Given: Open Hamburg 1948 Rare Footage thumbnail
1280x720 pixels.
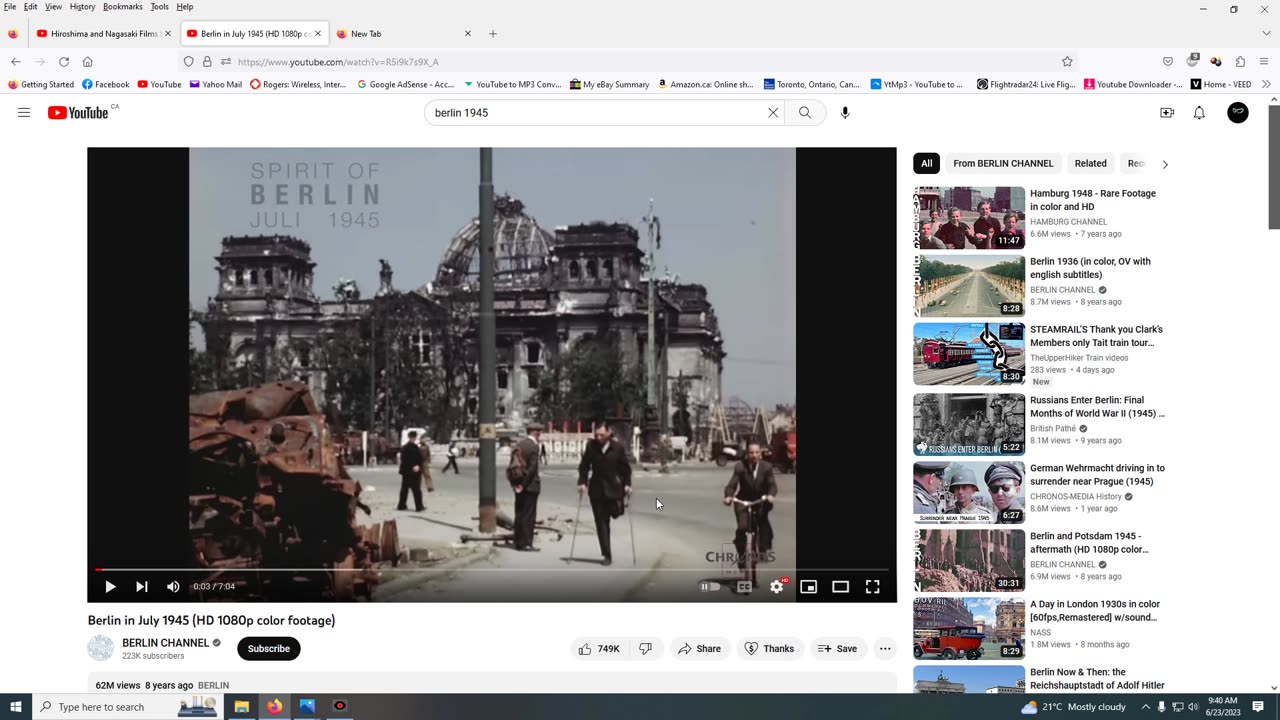Looking at the screenshot, I should tap(969, 217).
